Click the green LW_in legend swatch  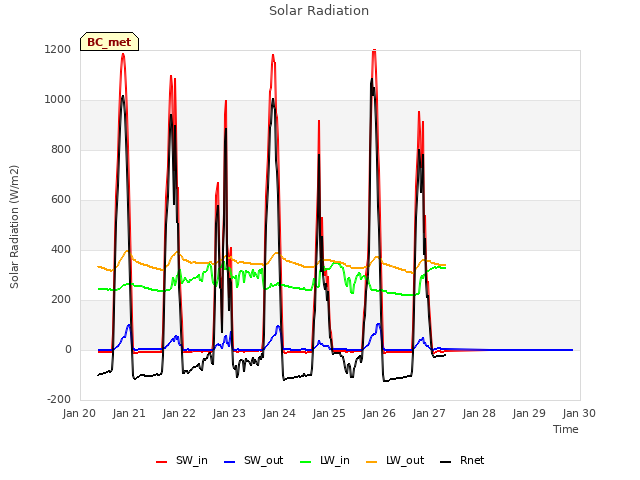[x=306, y=462]
